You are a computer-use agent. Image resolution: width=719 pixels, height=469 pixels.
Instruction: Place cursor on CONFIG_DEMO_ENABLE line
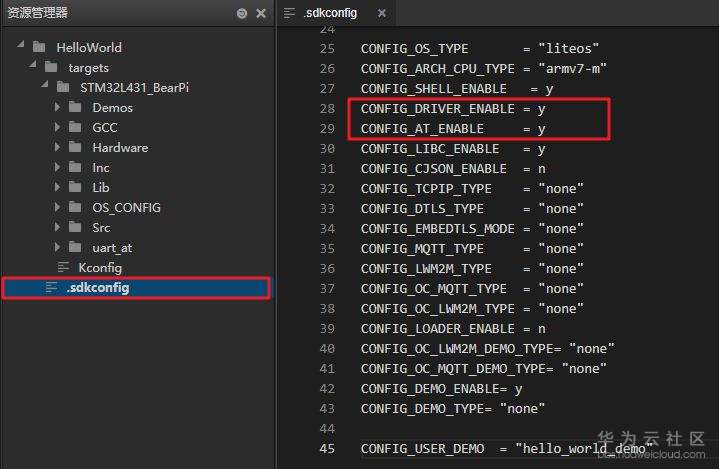pos(441,389)
